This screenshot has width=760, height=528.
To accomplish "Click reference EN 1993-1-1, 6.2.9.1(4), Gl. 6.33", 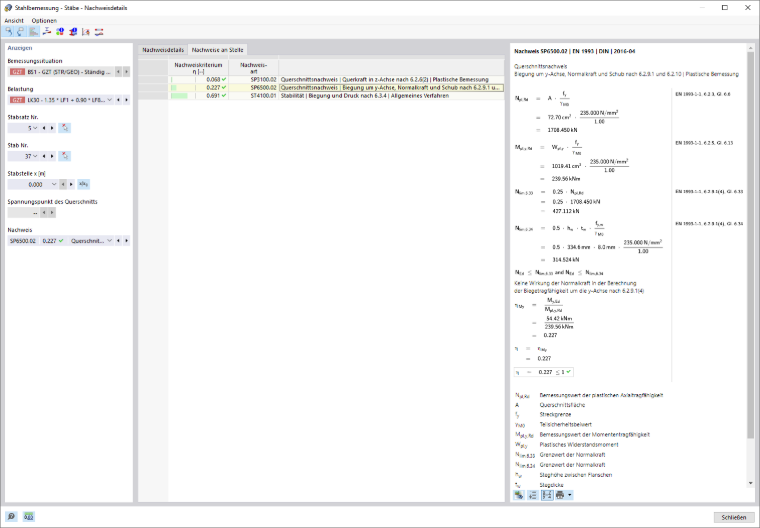I will (709, 192).
